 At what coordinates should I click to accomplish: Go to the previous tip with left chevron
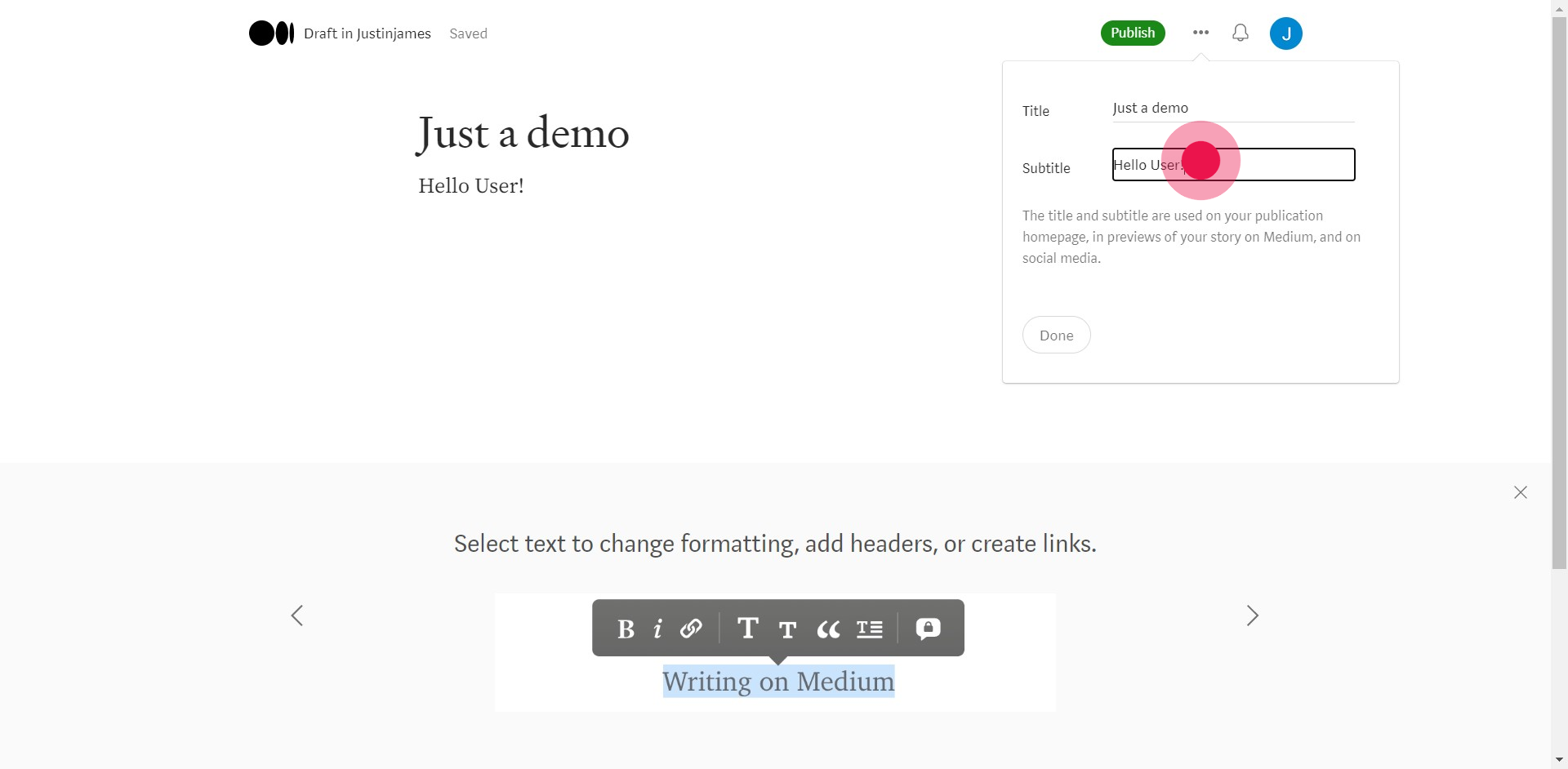[x=297, y=616]
